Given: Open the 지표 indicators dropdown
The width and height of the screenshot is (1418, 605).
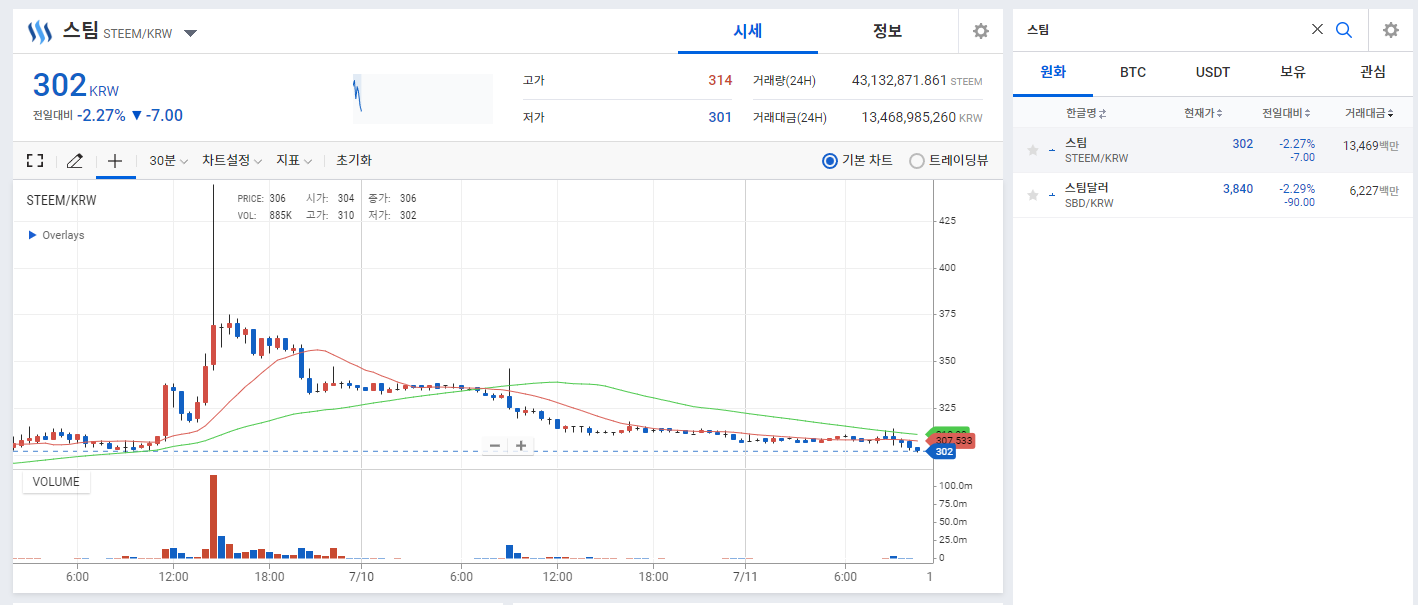Looking at the screenshot, I should point(294,160).
